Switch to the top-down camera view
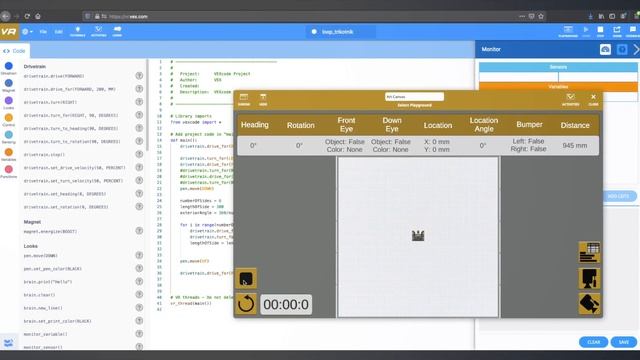Viewport: 640px width, 360px height. (589, 278)
